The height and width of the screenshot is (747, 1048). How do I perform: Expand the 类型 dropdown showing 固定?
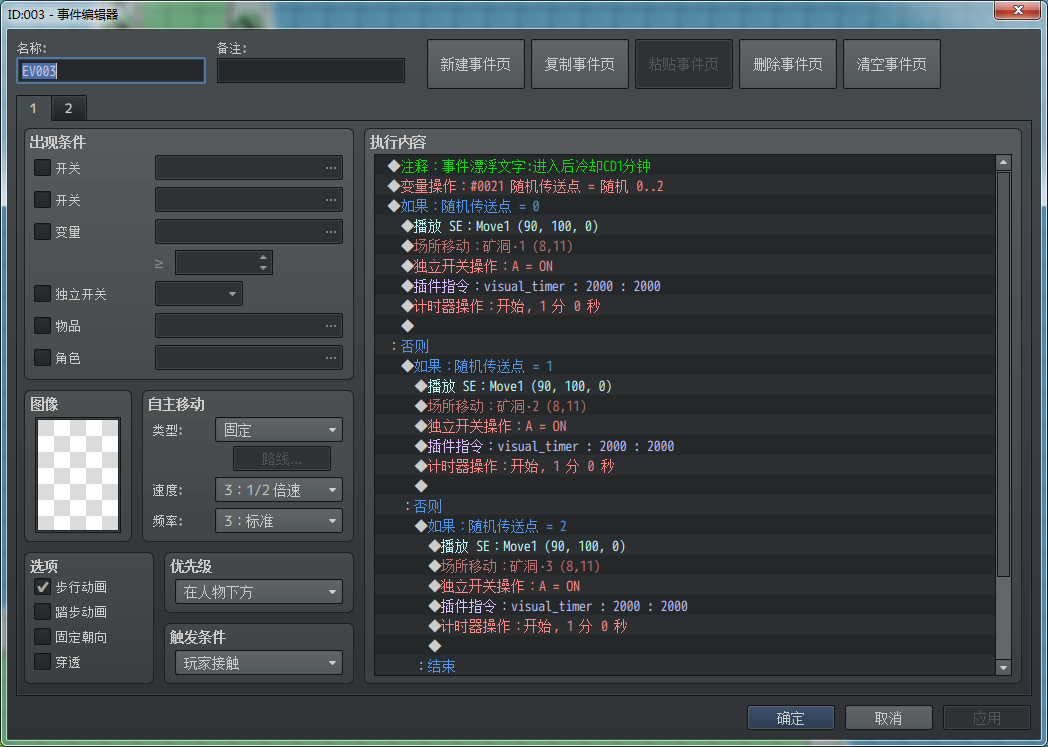click(x=279, y=430)
